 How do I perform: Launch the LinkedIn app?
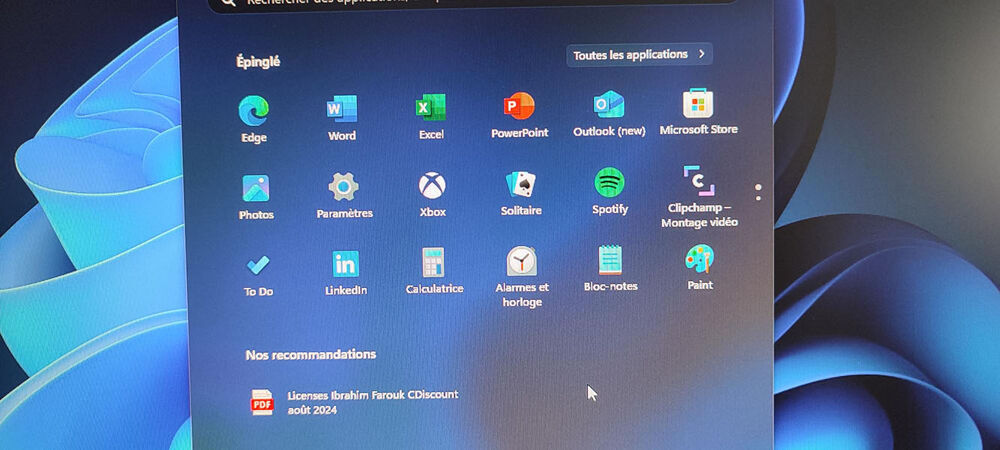pyautogui.click(x=346, y=273)
